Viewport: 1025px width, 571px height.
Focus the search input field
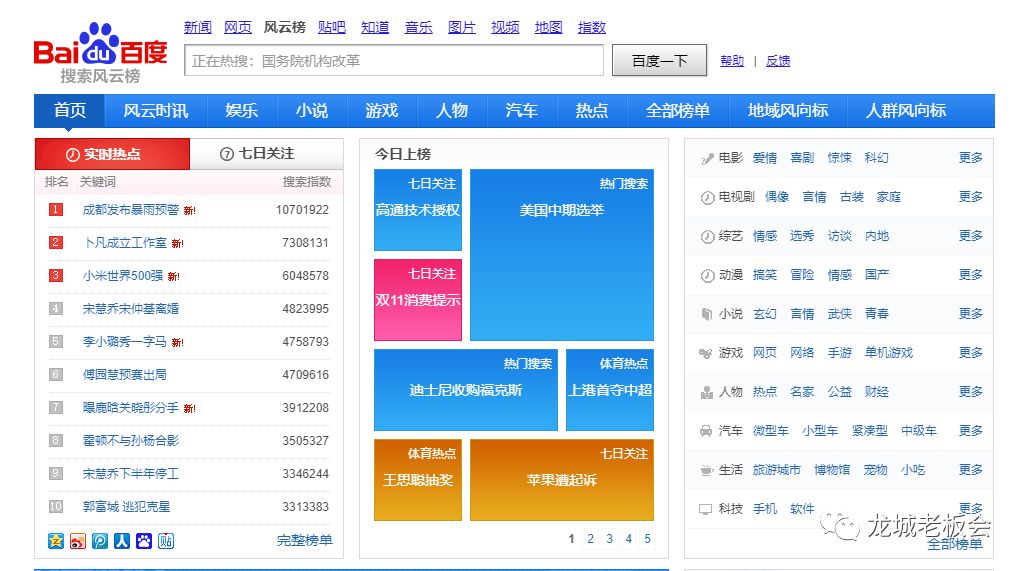coord(394,61)
